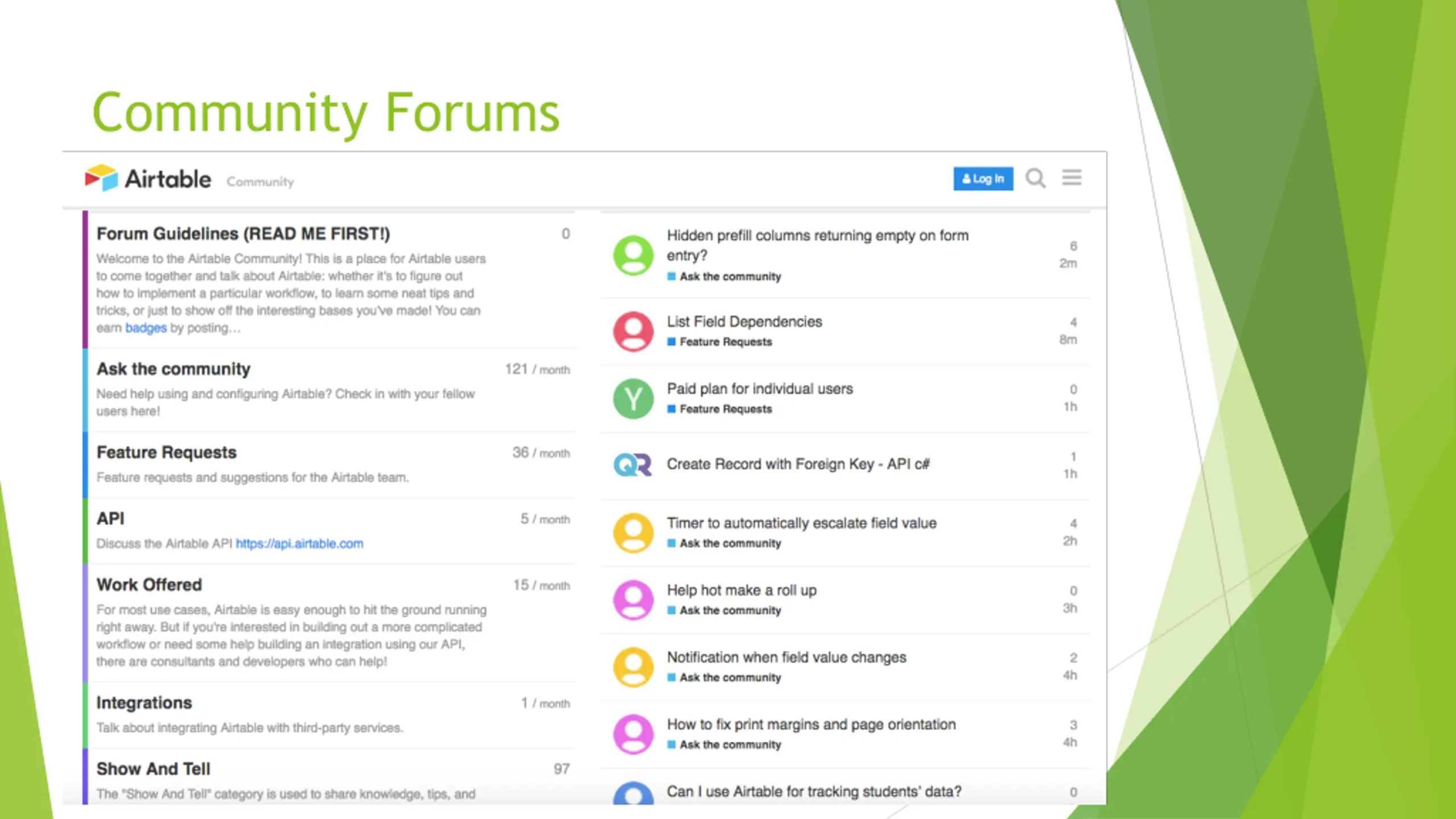
Task: Open topic List Field Dependencies
Action: point(744,322)
